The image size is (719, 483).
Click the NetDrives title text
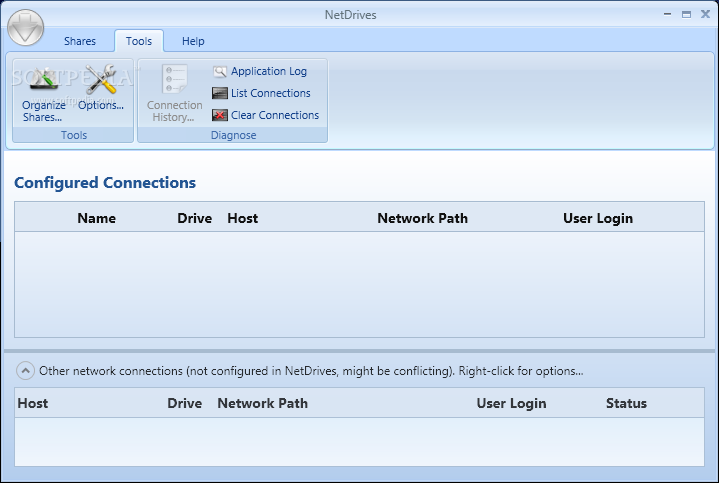pos(350,15)
